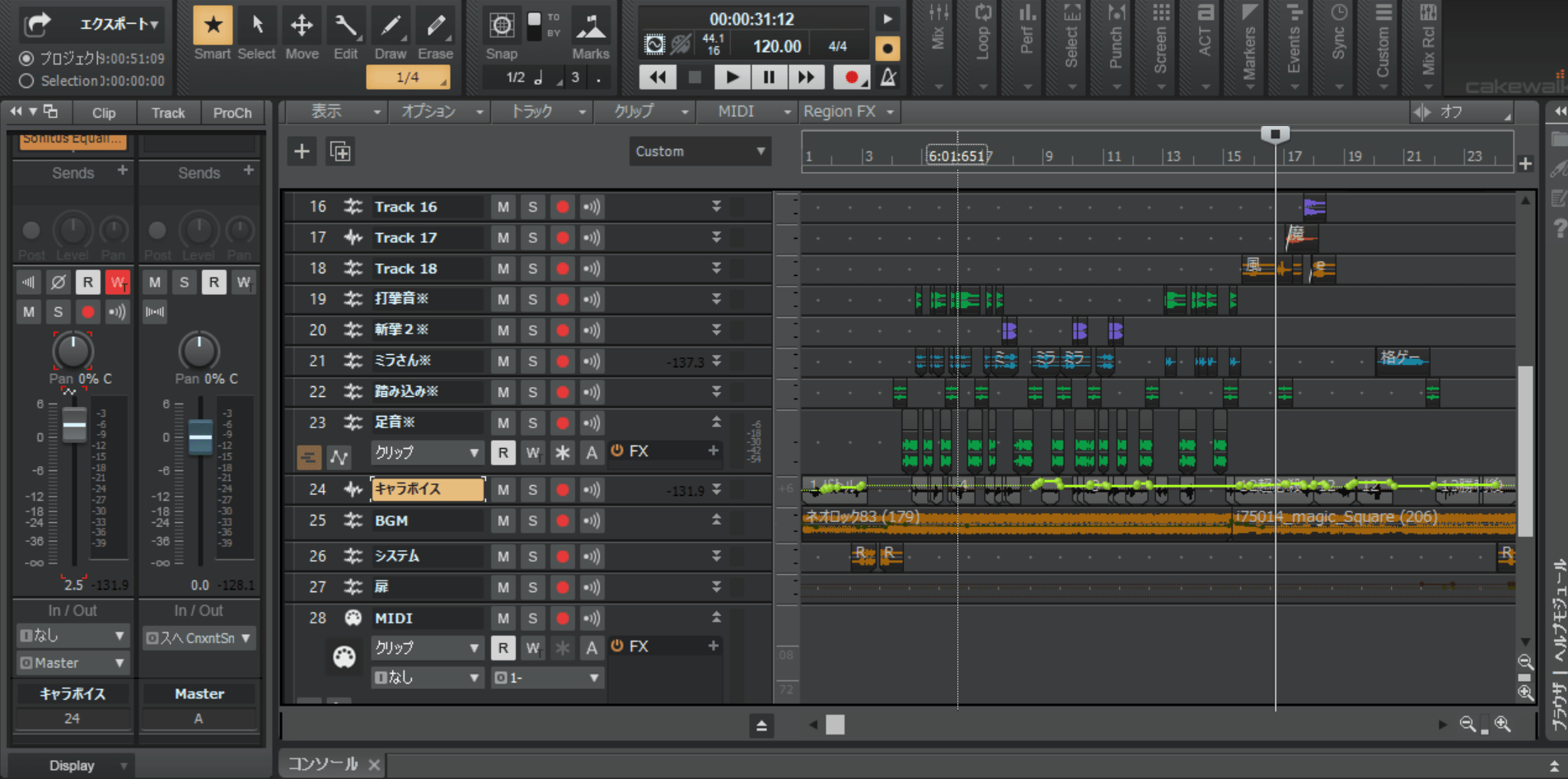The image size is (1568, 779).
Task: Open the Master output dropdown
Action: pos(73,663)
